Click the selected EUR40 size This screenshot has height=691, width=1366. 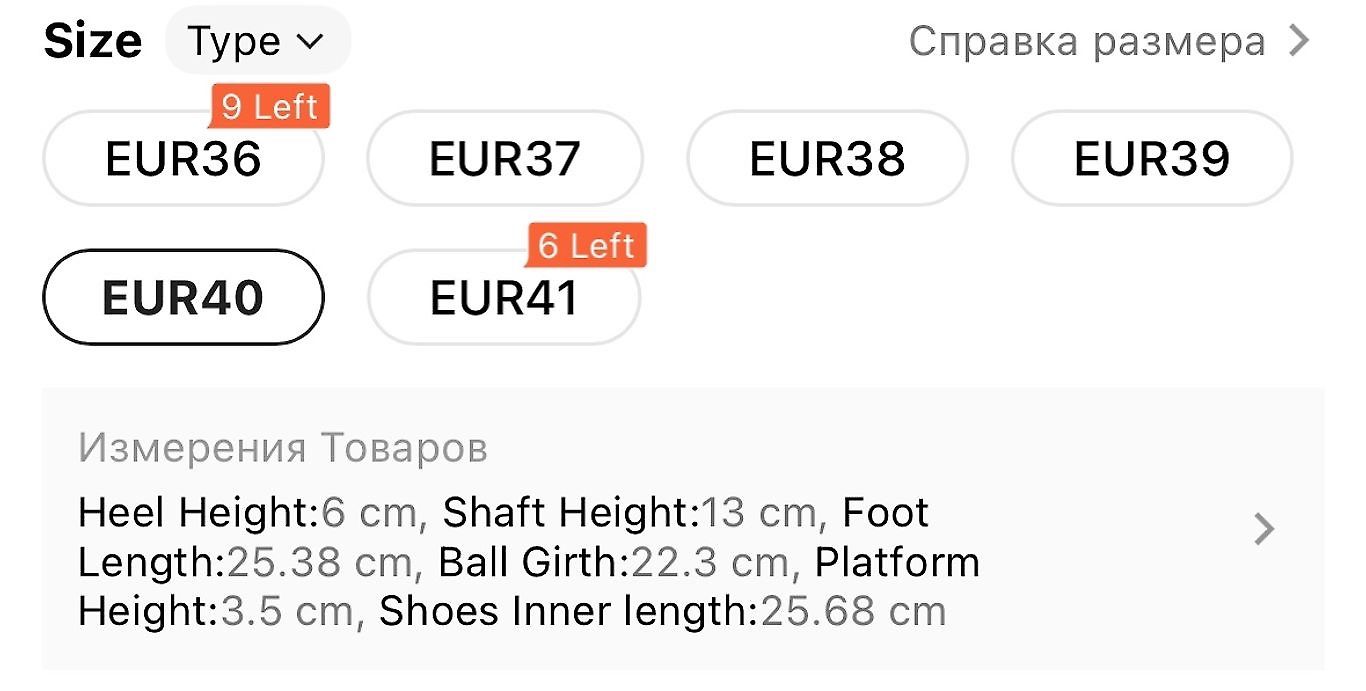(183, 297)
